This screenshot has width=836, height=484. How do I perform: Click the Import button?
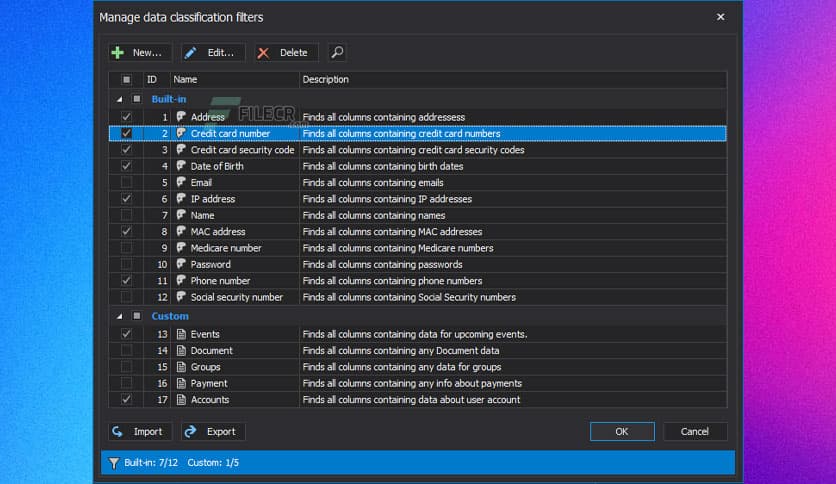pos(140,431)
